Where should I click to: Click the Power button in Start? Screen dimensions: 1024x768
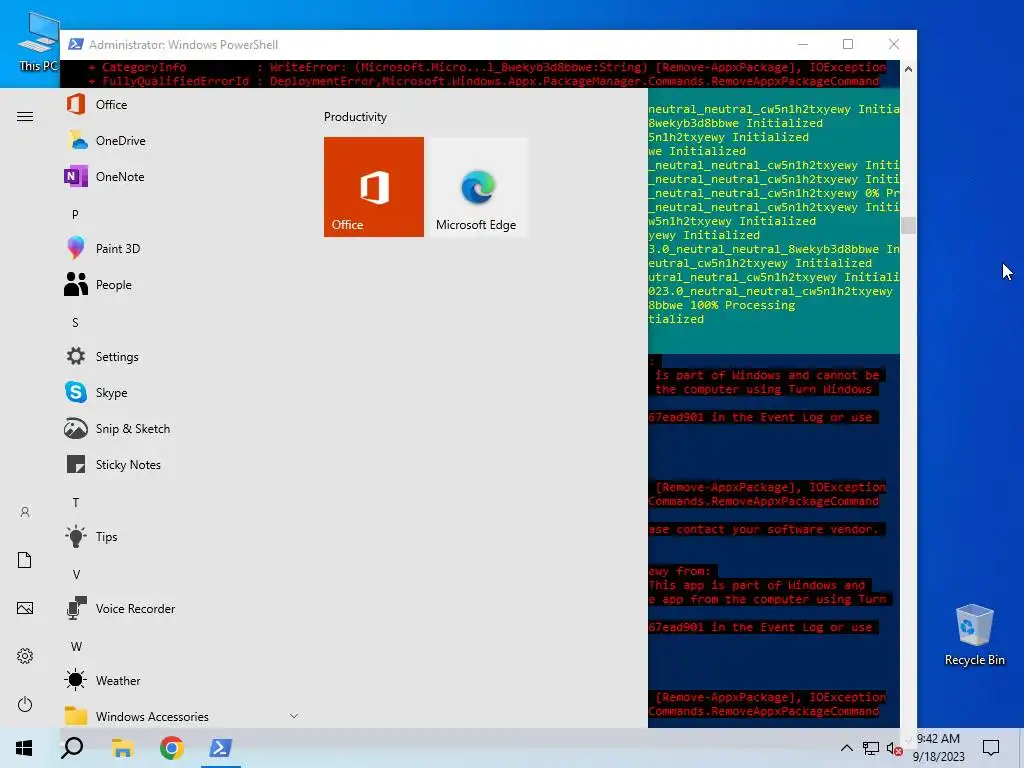click(x=25, y=704)
